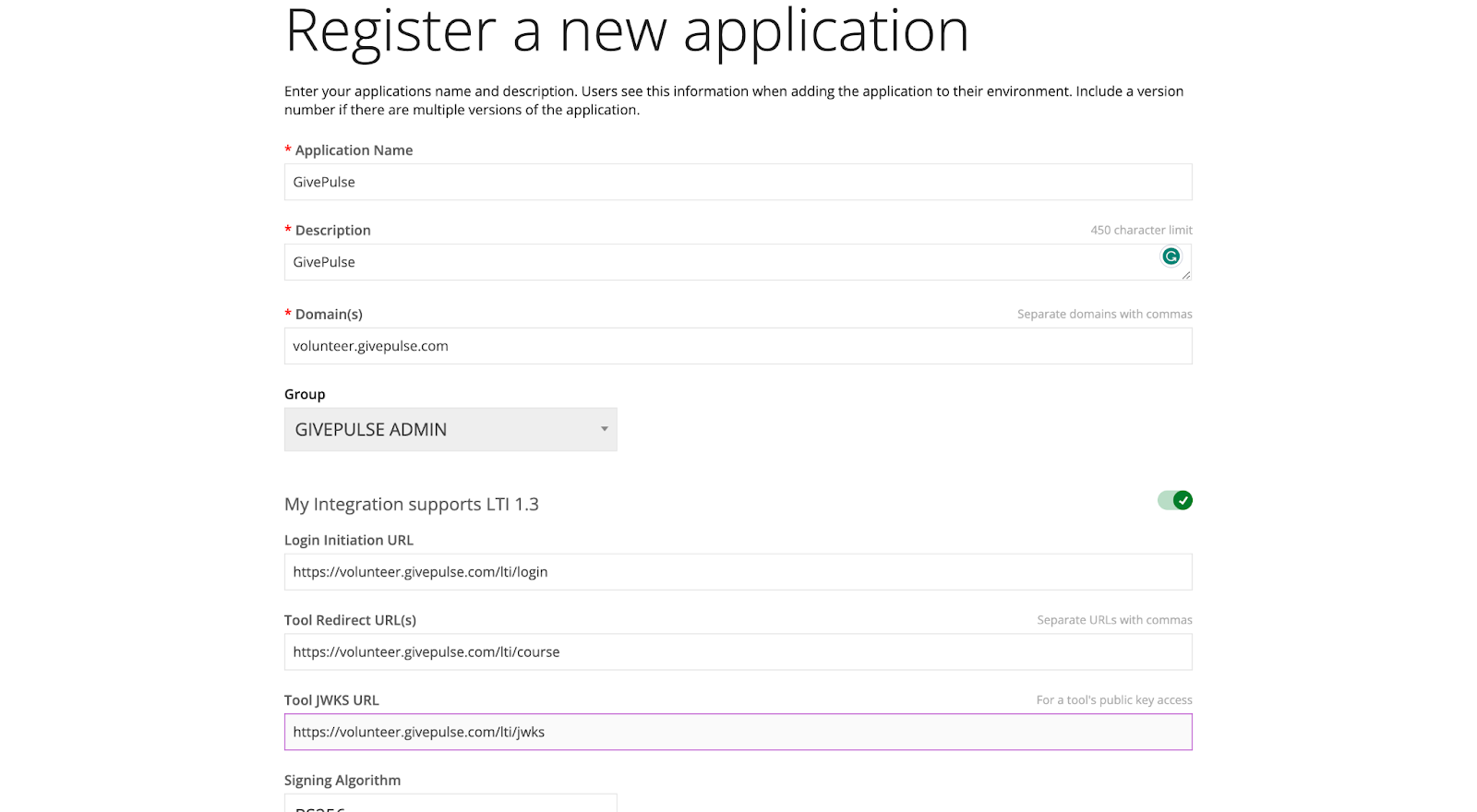1477x812 pixels.
Task: Click the Tool Redirect URL(s) field
Action: (x=738, y=652)
